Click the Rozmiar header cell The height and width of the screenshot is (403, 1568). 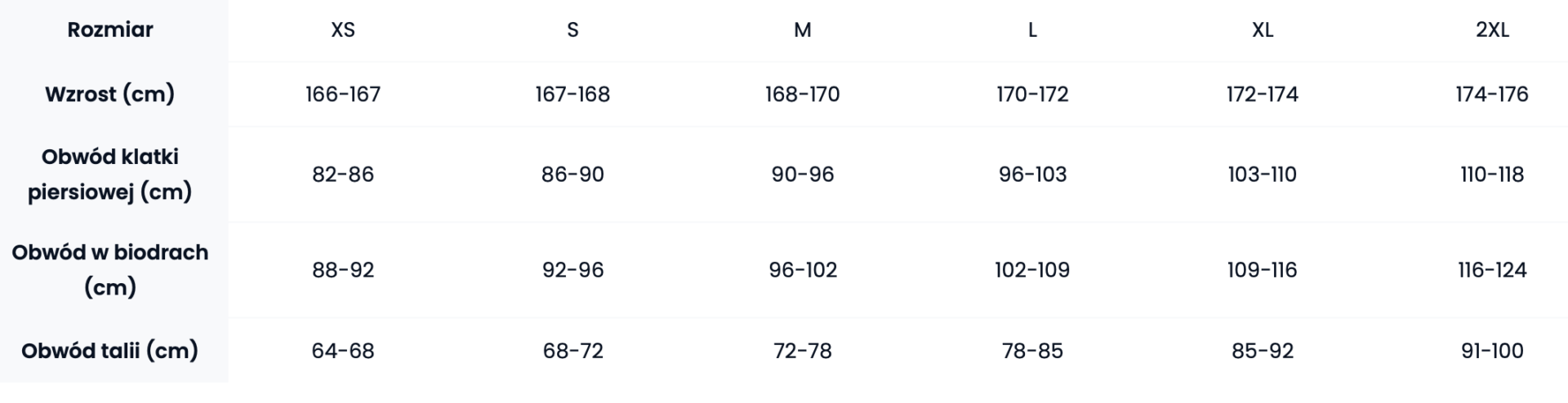tap(110, 30)
